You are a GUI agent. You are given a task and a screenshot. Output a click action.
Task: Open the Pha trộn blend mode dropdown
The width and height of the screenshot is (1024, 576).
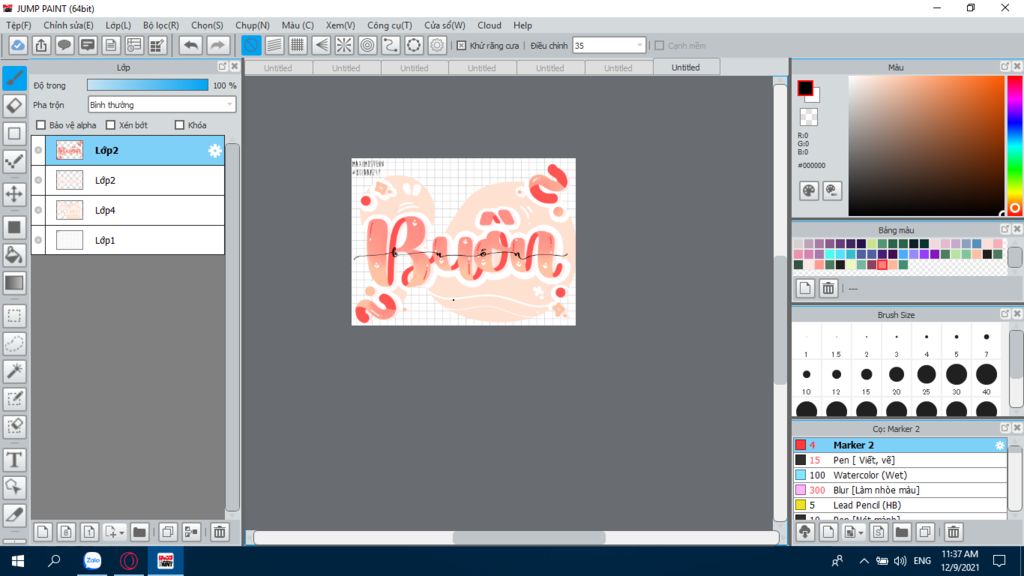pos(161,104)
